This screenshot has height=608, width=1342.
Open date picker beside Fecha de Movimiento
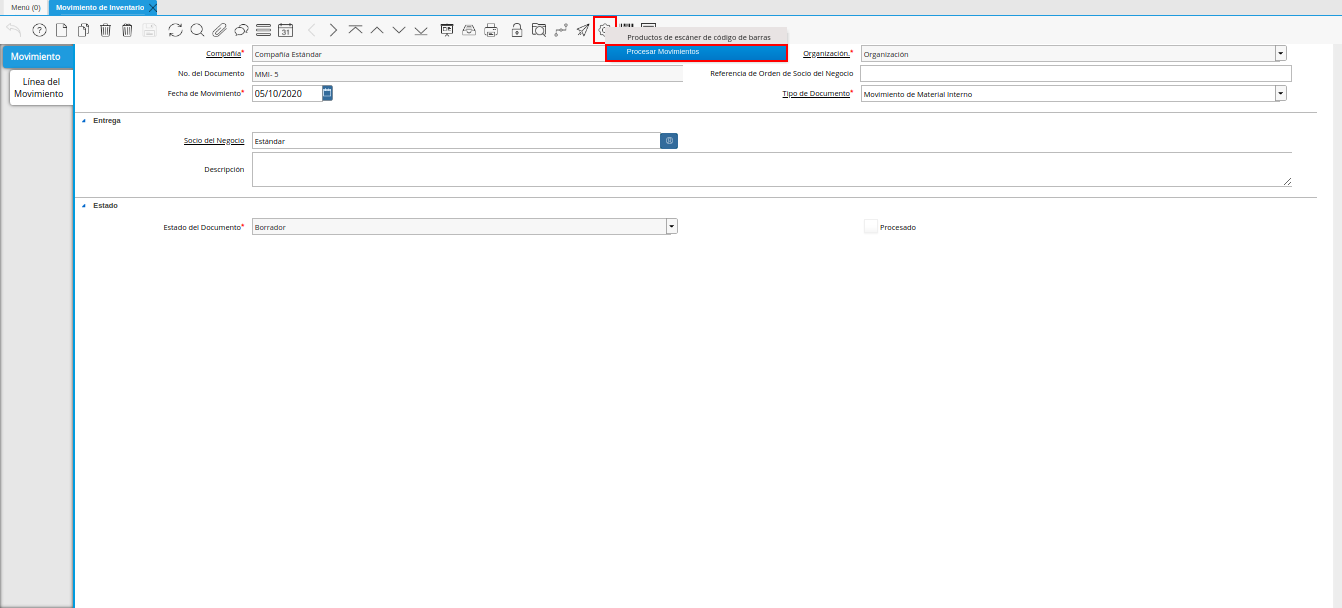click(x=327, y=93)
